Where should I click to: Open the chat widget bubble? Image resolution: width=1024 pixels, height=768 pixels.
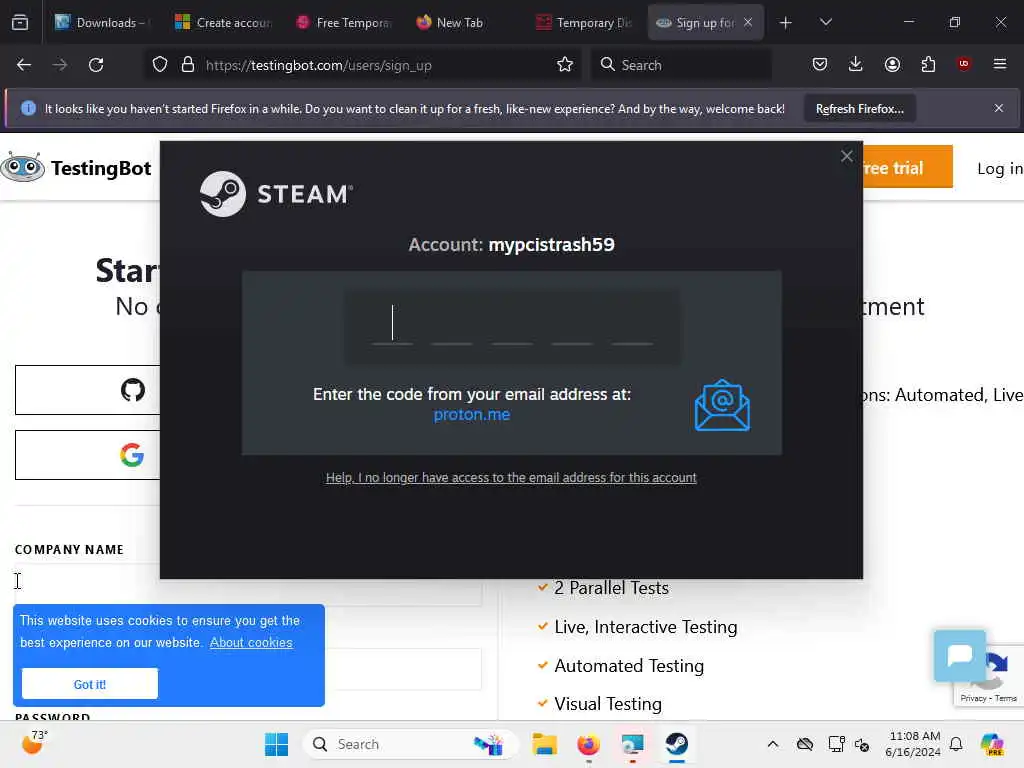(959, 655)
